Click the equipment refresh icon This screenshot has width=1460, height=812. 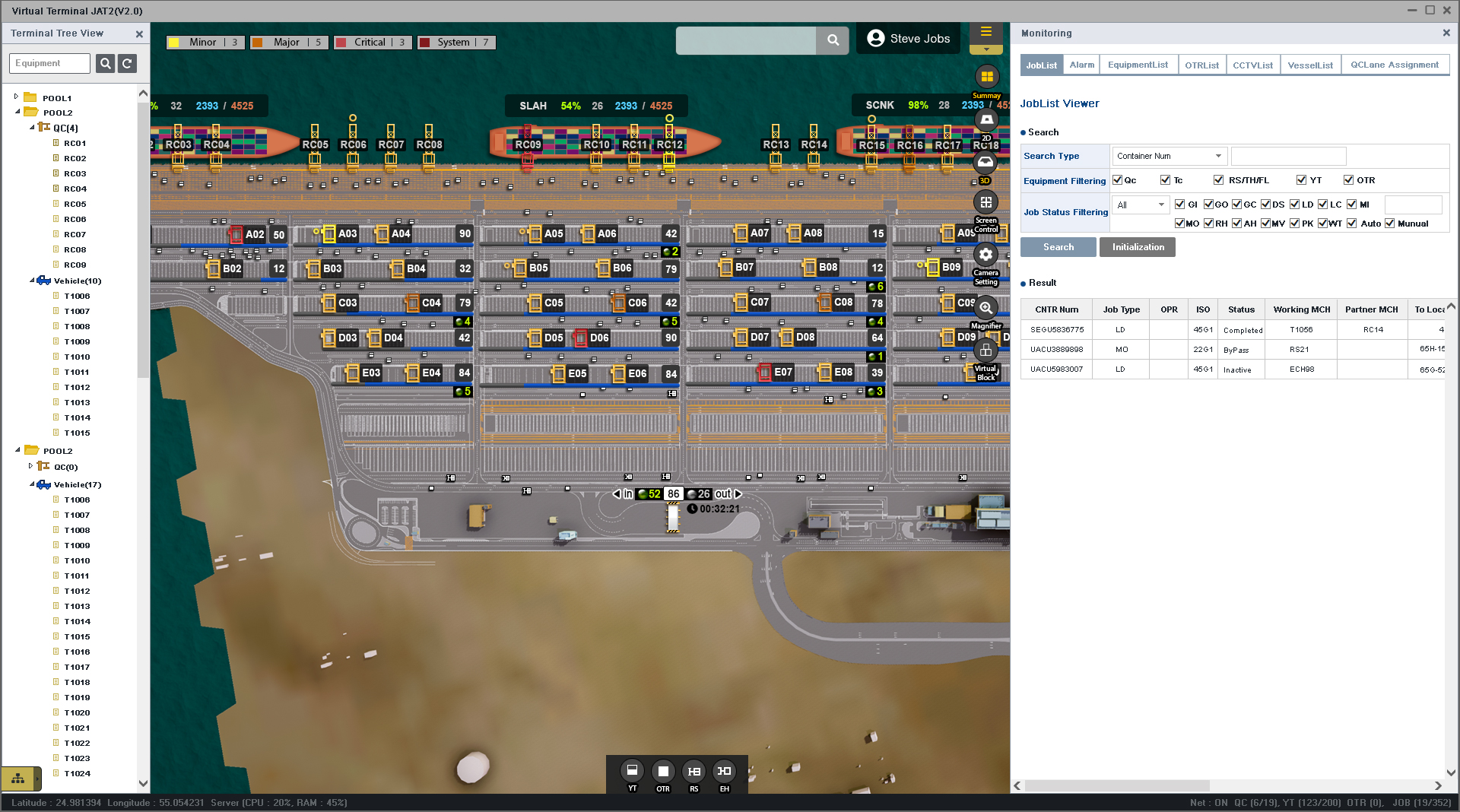click(128, 64)
